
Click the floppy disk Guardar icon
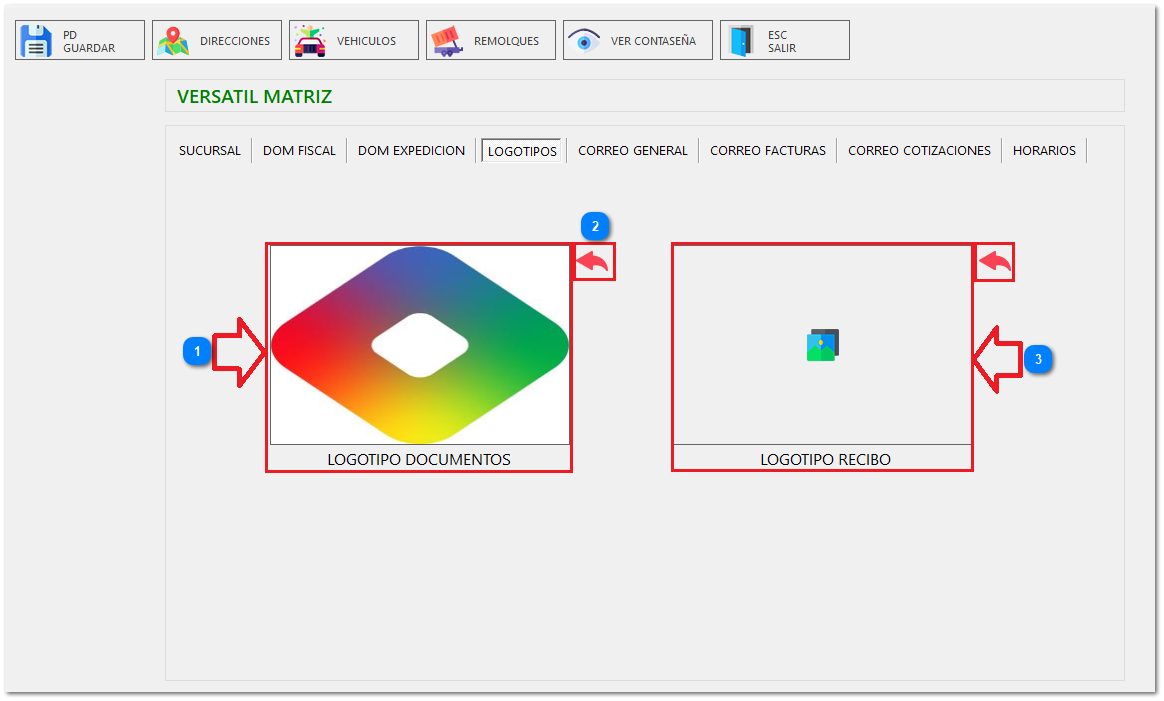(37, 41)
